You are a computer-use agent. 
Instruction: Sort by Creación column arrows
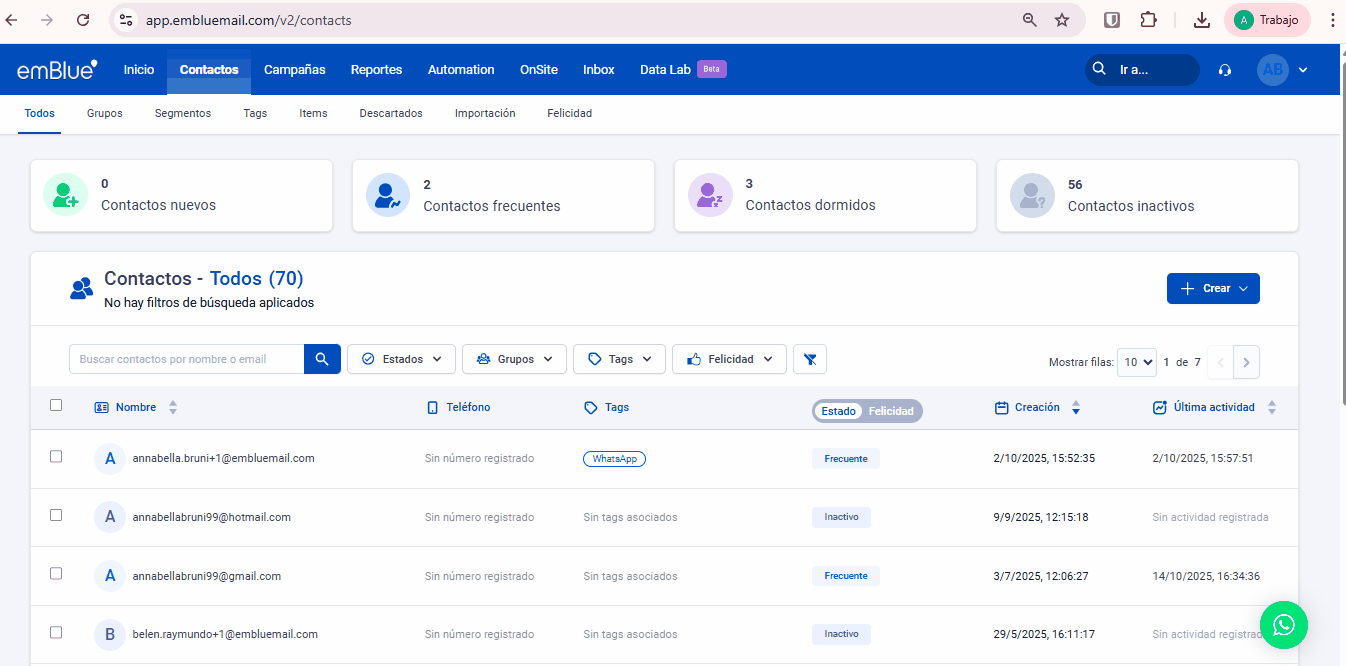coord(1076,408)
